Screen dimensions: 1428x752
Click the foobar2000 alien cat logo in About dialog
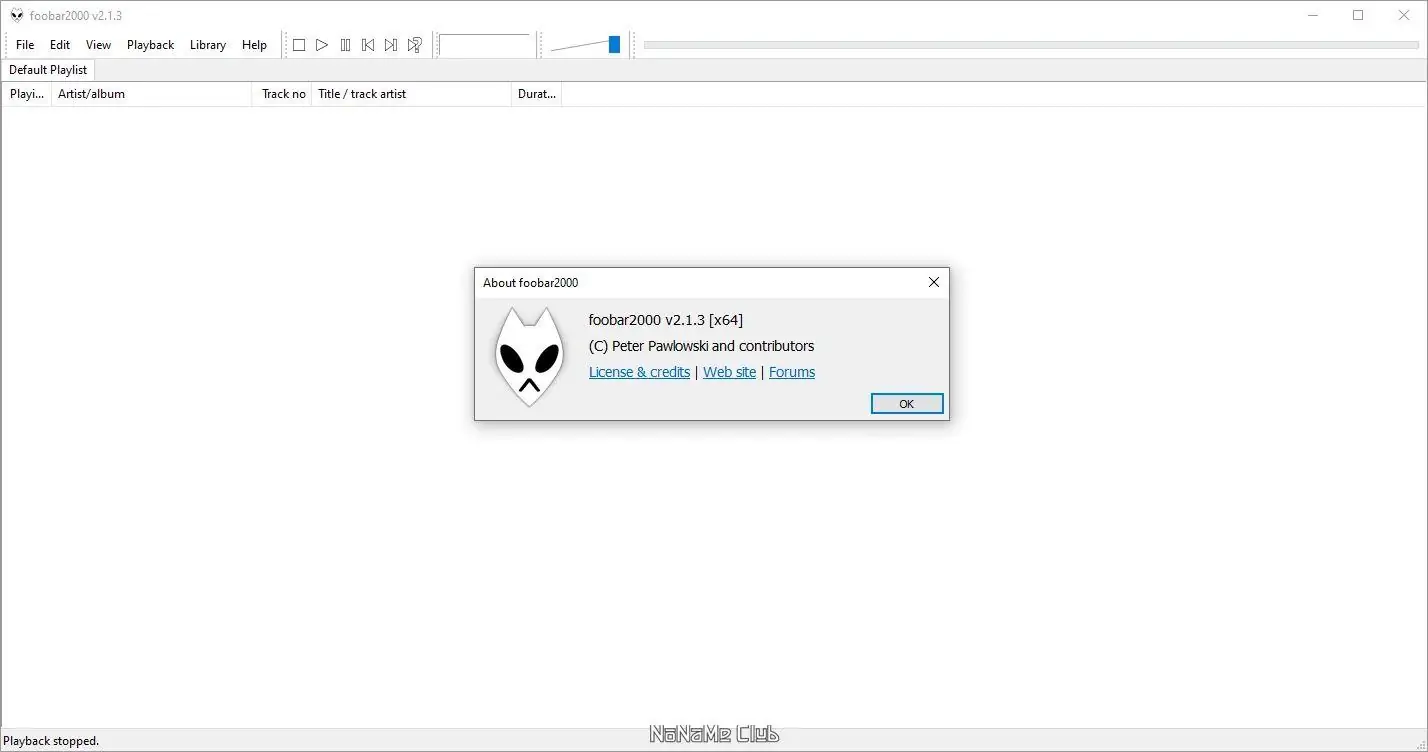529,357
